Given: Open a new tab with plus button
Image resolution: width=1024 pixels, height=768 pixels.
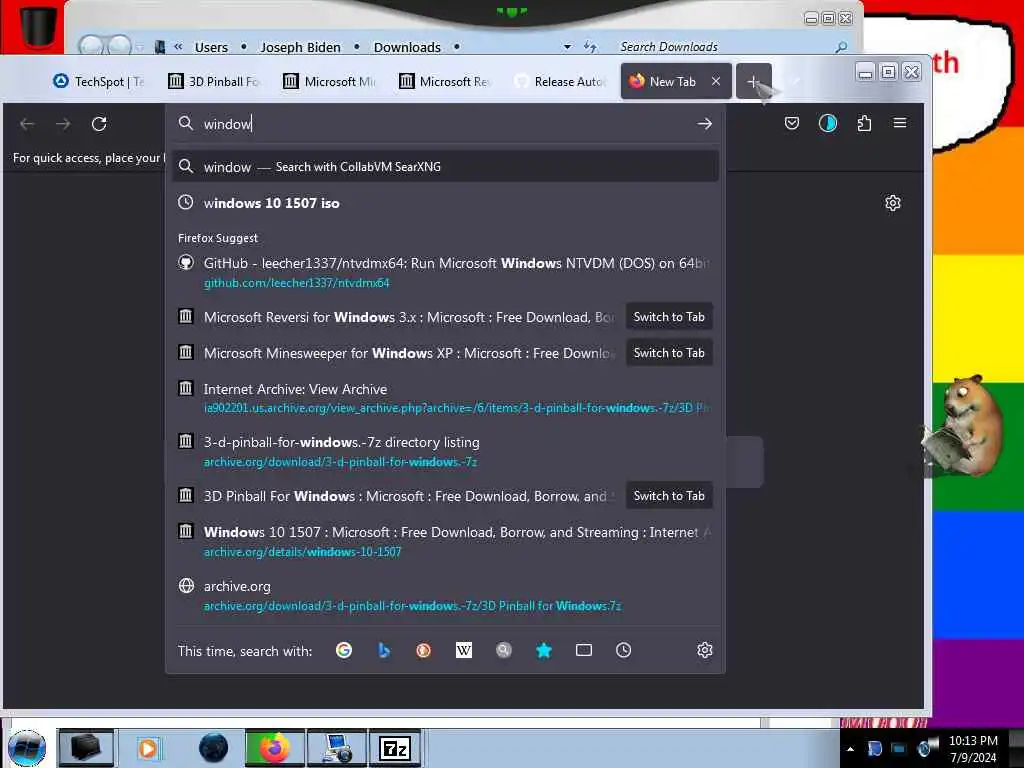Looking at the screenshot, I should coord(753,81).
